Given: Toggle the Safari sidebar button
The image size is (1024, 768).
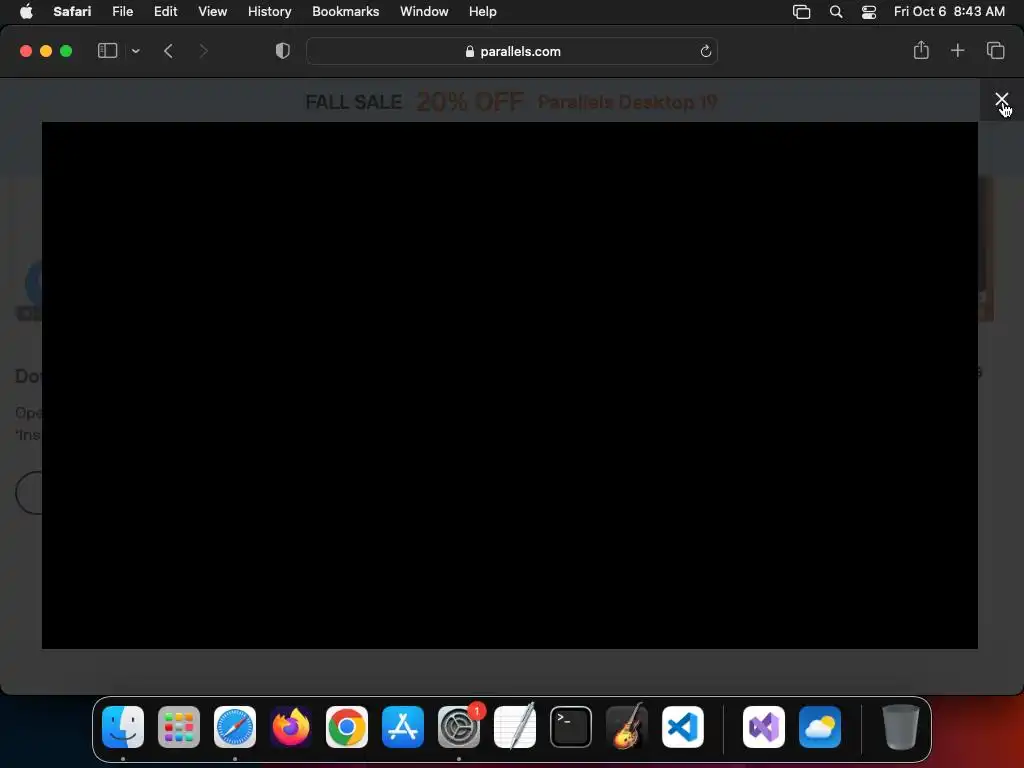Looking at the screenshot, I should 107,51.
